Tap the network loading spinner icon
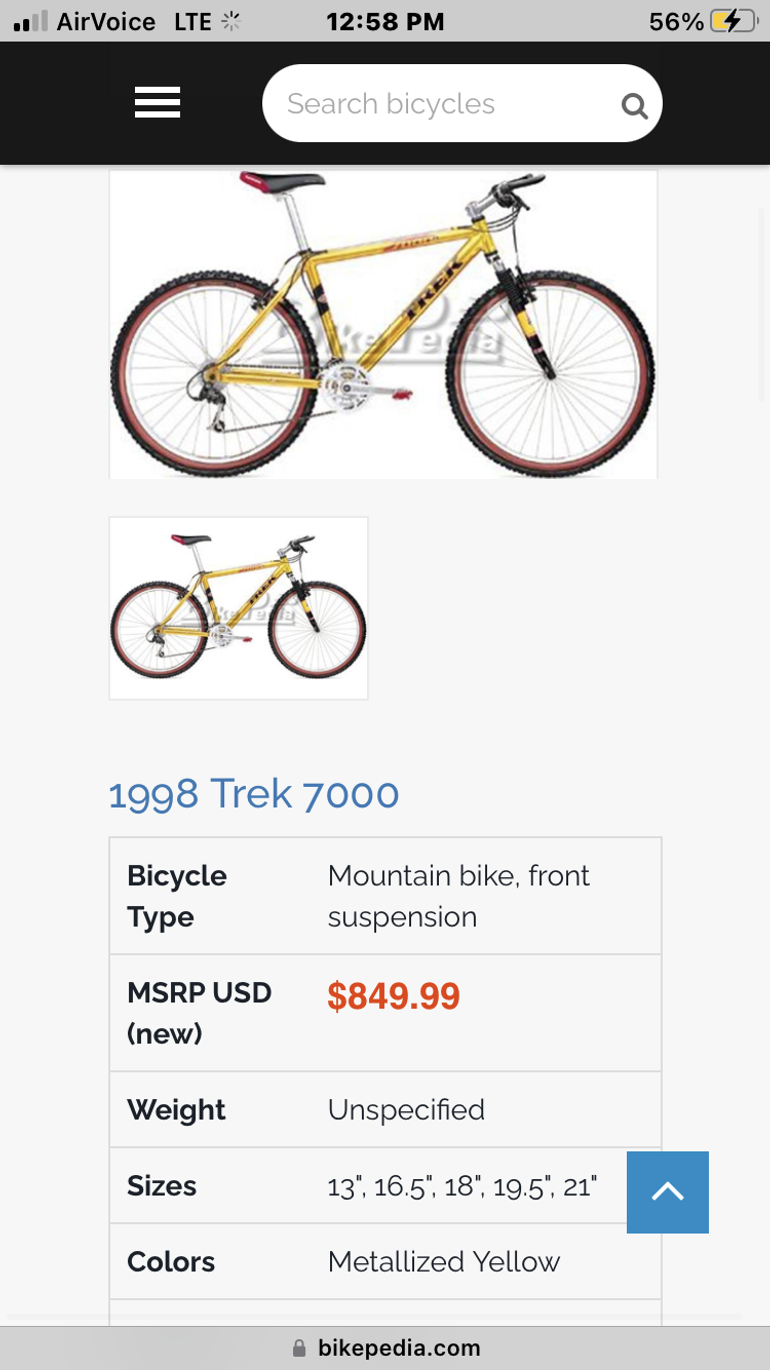The height and width of the screenshot is (1370, 770). tap(231, 21)
